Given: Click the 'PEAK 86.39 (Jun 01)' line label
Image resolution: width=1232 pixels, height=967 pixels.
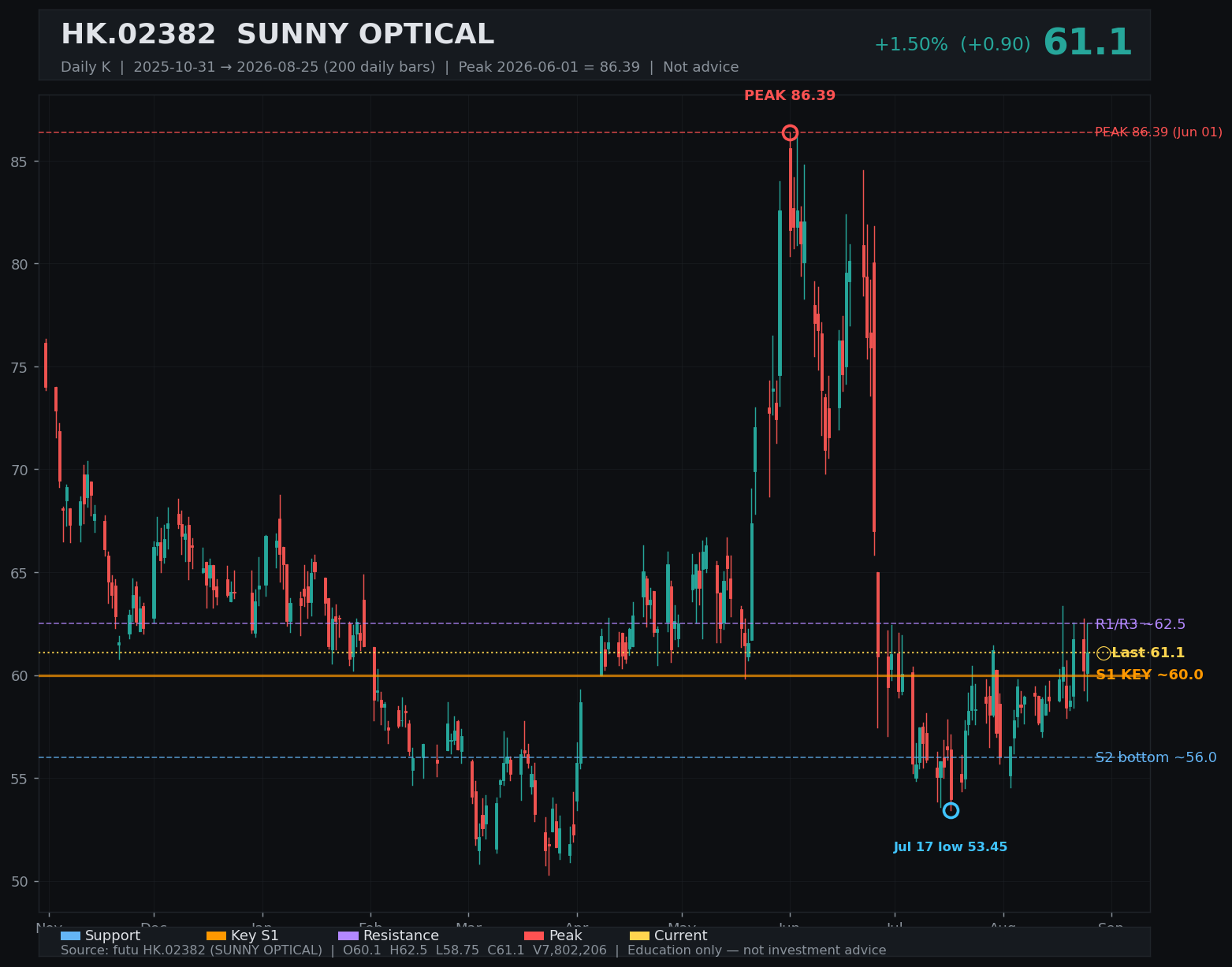Looking at the screenshot, I should (x=1159, y=132).
